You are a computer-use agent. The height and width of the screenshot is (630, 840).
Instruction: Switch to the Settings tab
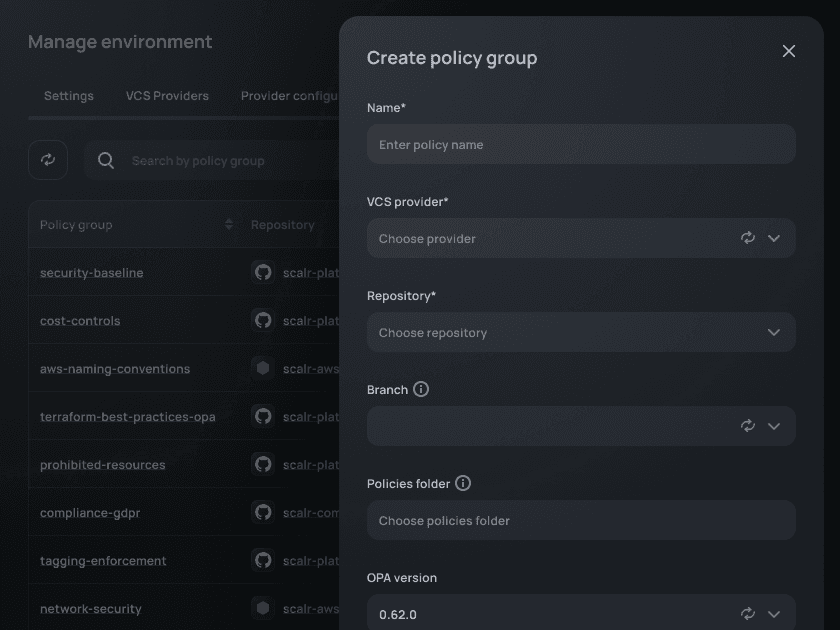68,95
